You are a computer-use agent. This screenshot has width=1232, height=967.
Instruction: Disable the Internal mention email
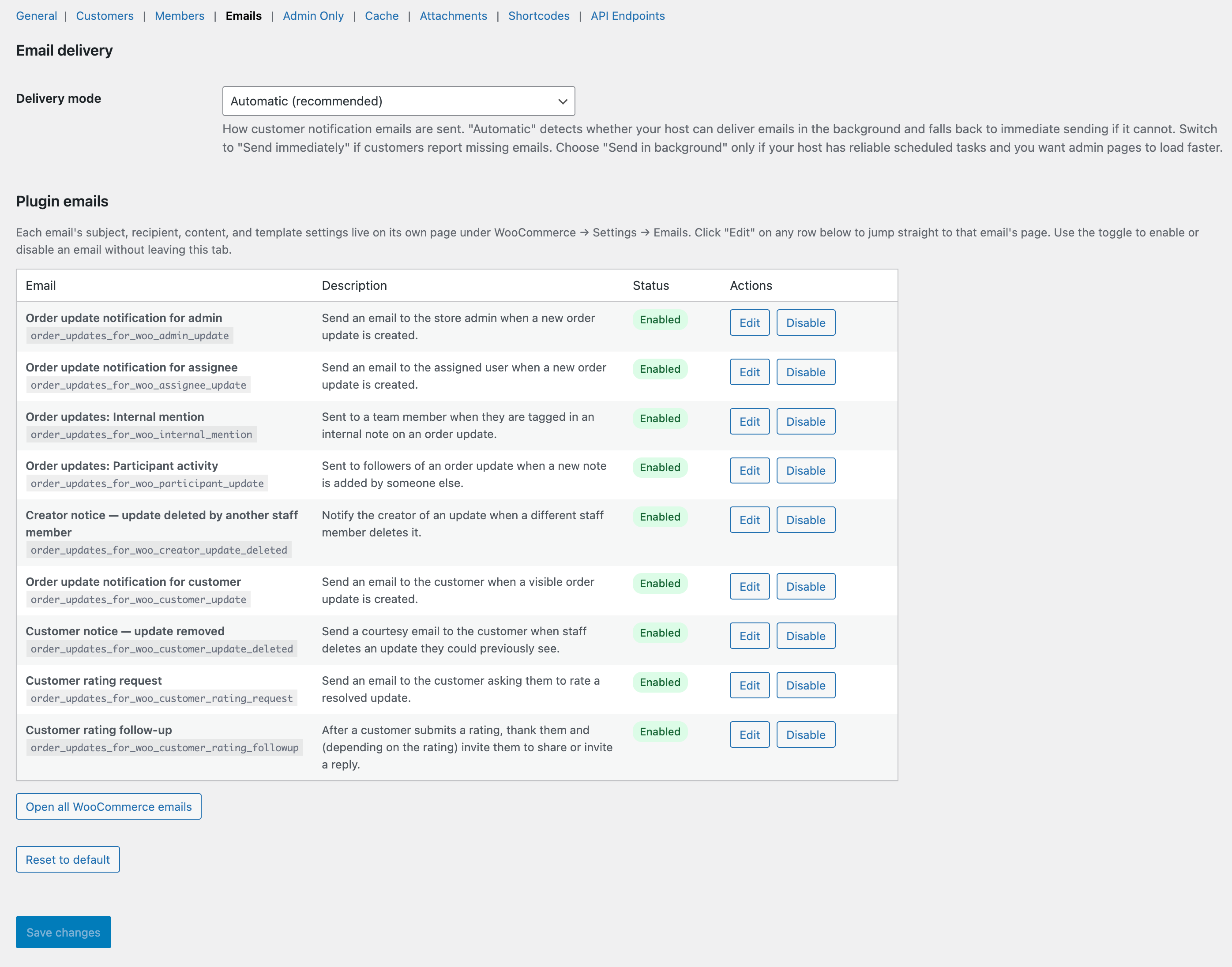806,421
